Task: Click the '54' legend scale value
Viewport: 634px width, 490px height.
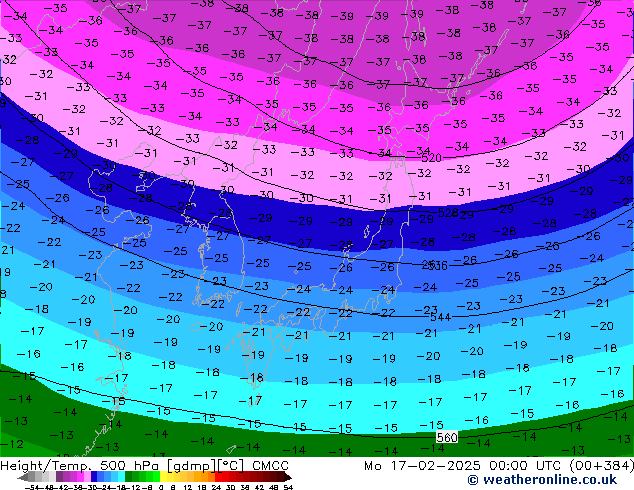Action: 288,487
